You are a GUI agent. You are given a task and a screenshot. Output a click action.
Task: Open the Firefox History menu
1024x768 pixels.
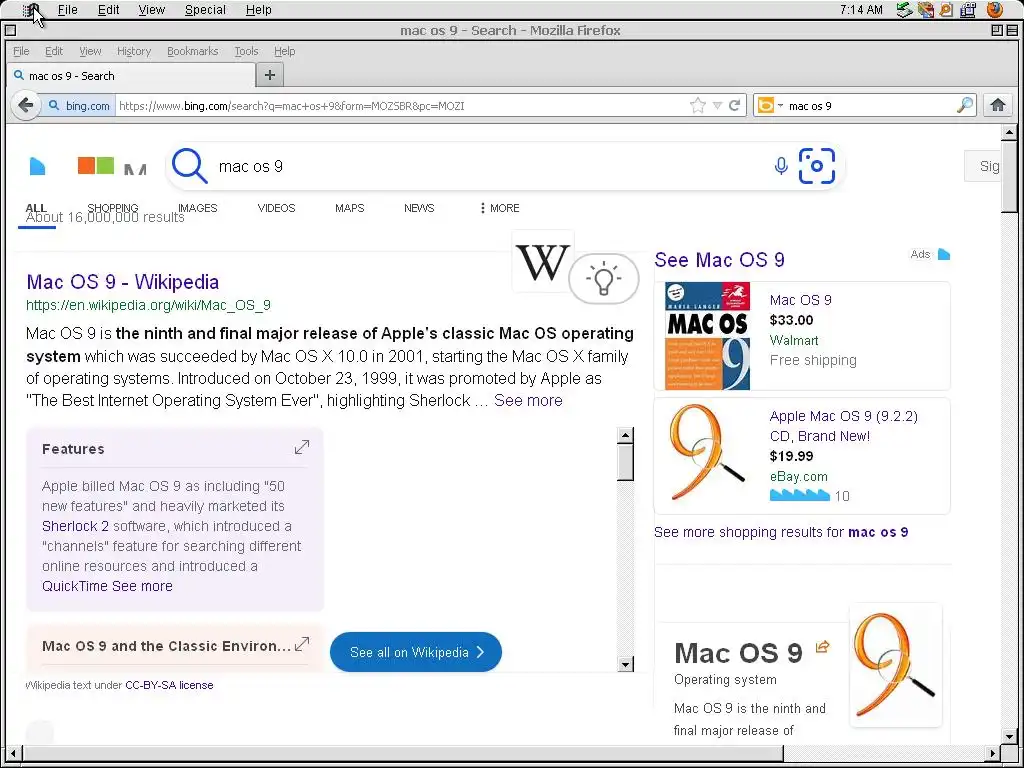(x=134, y=51)
